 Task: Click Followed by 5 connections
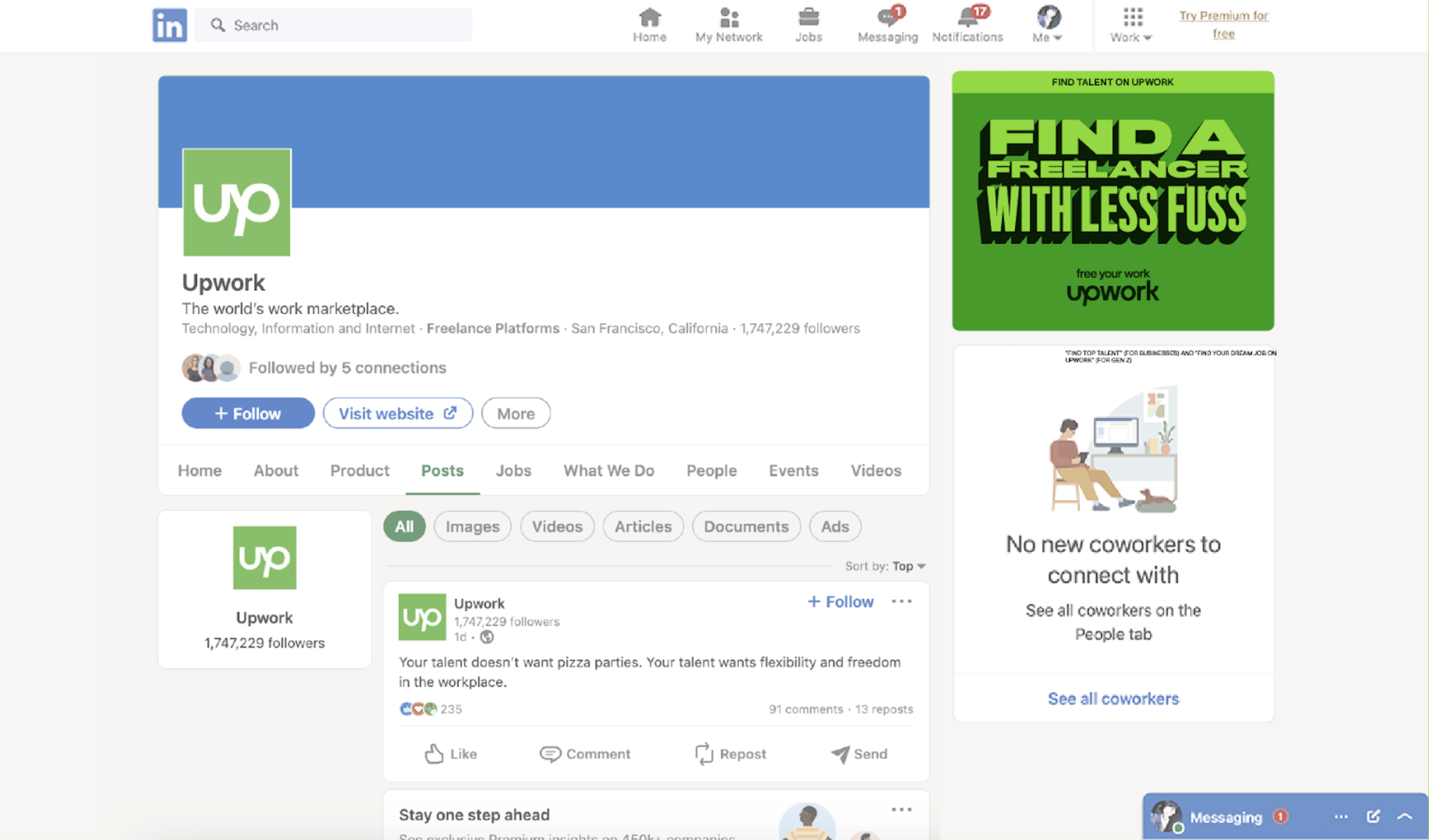pos(347,368)
